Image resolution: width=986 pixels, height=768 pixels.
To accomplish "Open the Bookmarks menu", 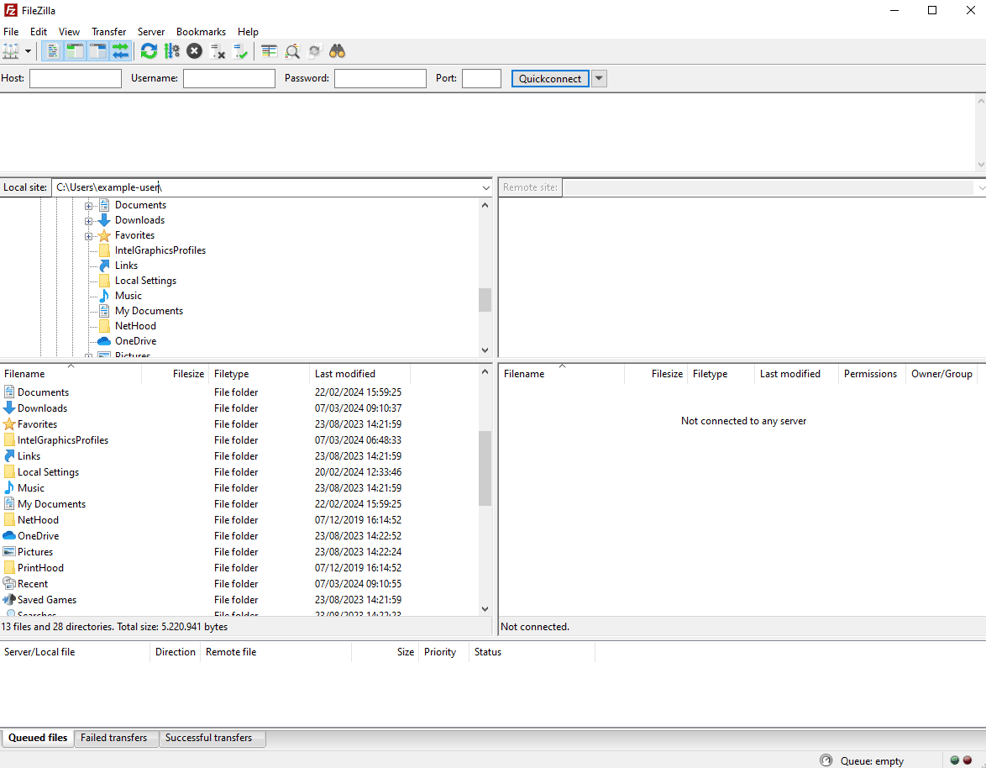I will tap(200, 31).
